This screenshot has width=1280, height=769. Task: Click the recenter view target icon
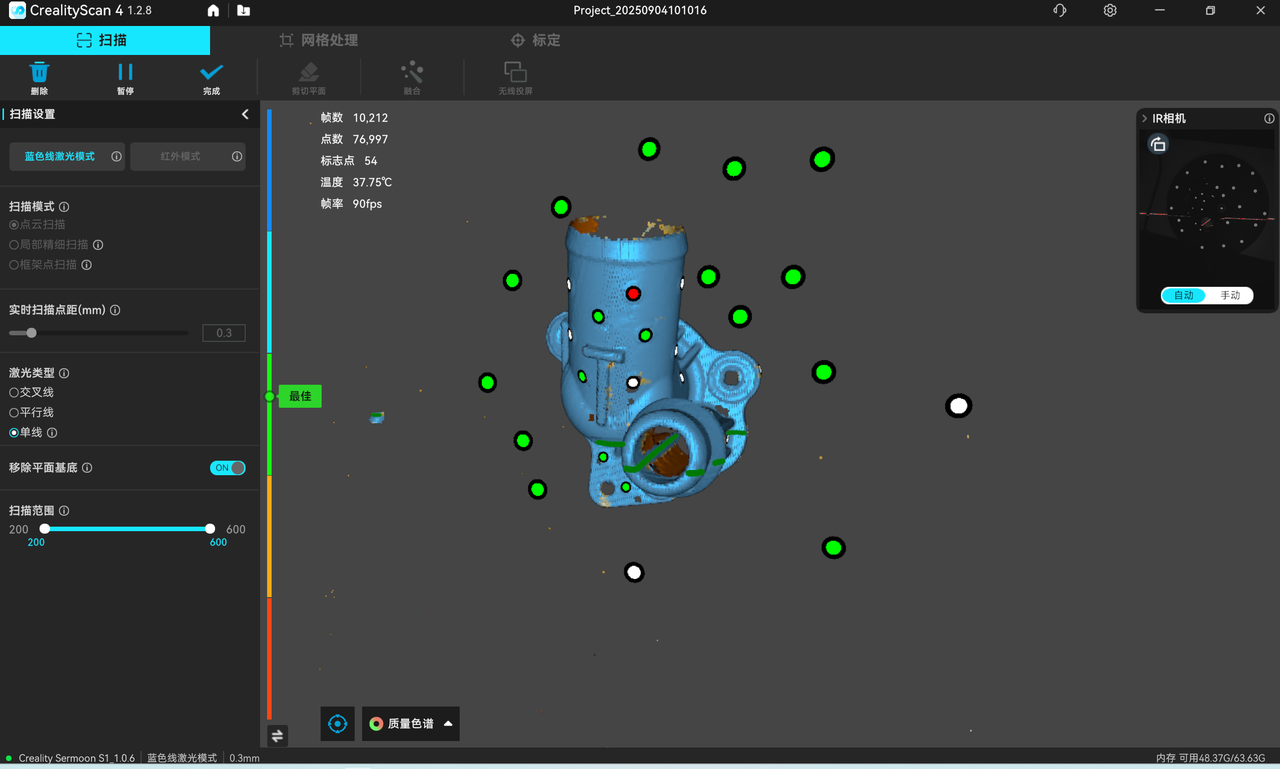click(x=337, y=724)
